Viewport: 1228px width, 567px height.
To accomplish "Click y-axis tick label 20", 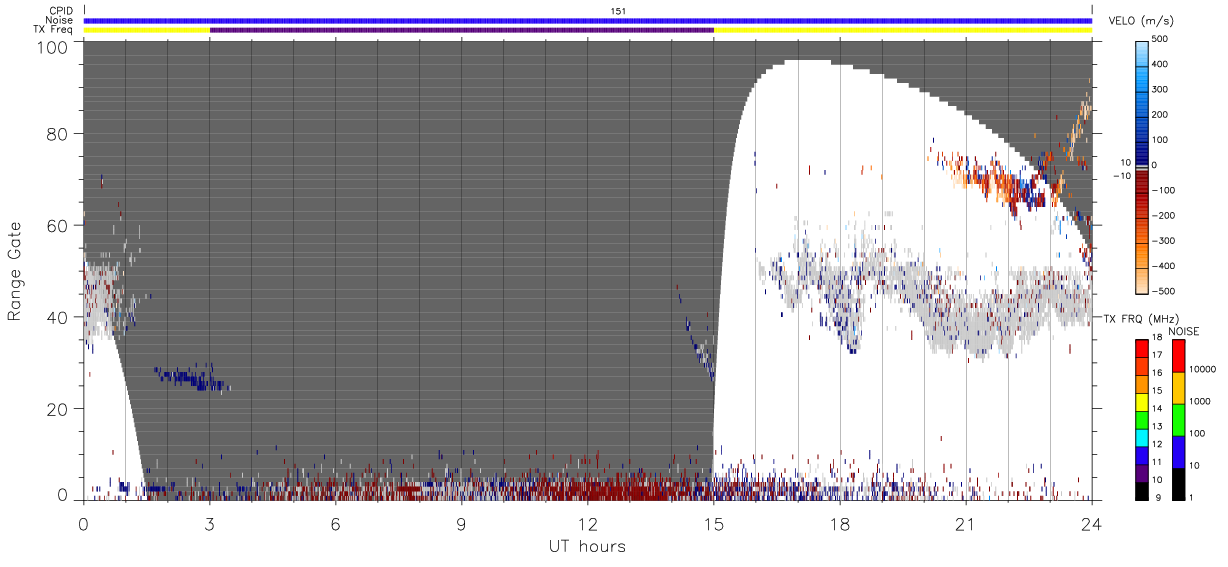I will point(56,409).
